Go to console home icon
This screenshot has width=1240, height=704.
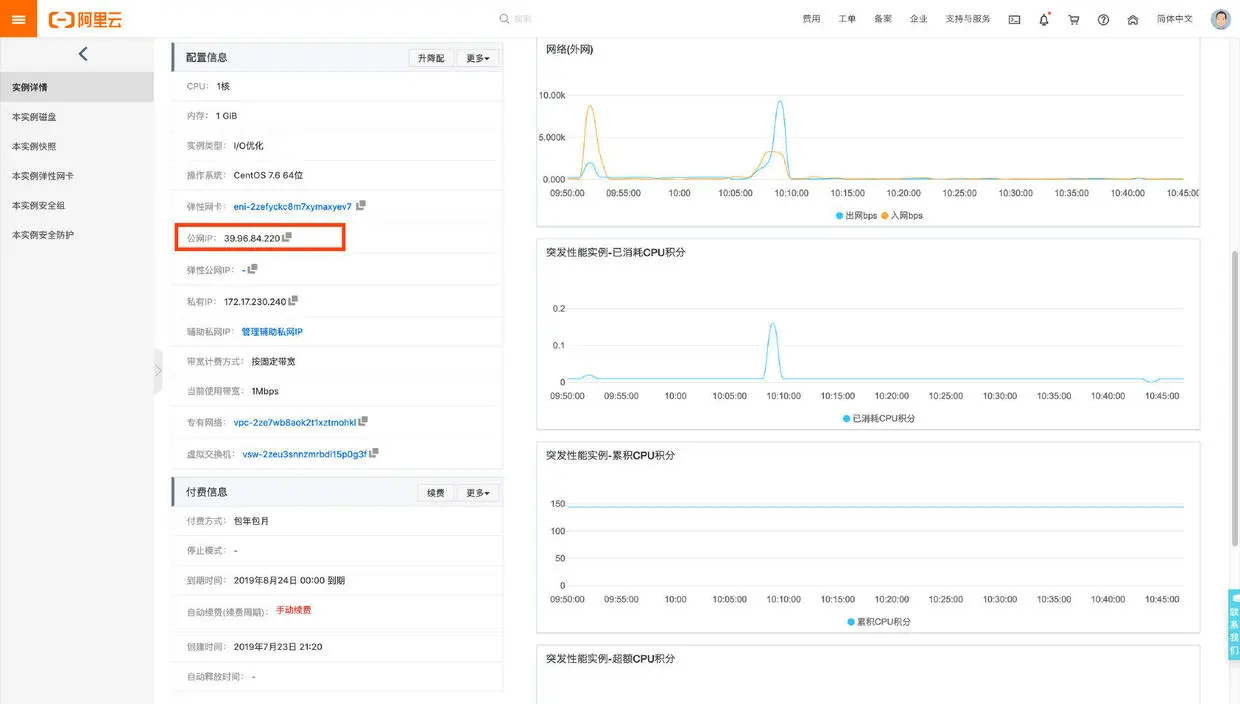tap(1133, 19)
